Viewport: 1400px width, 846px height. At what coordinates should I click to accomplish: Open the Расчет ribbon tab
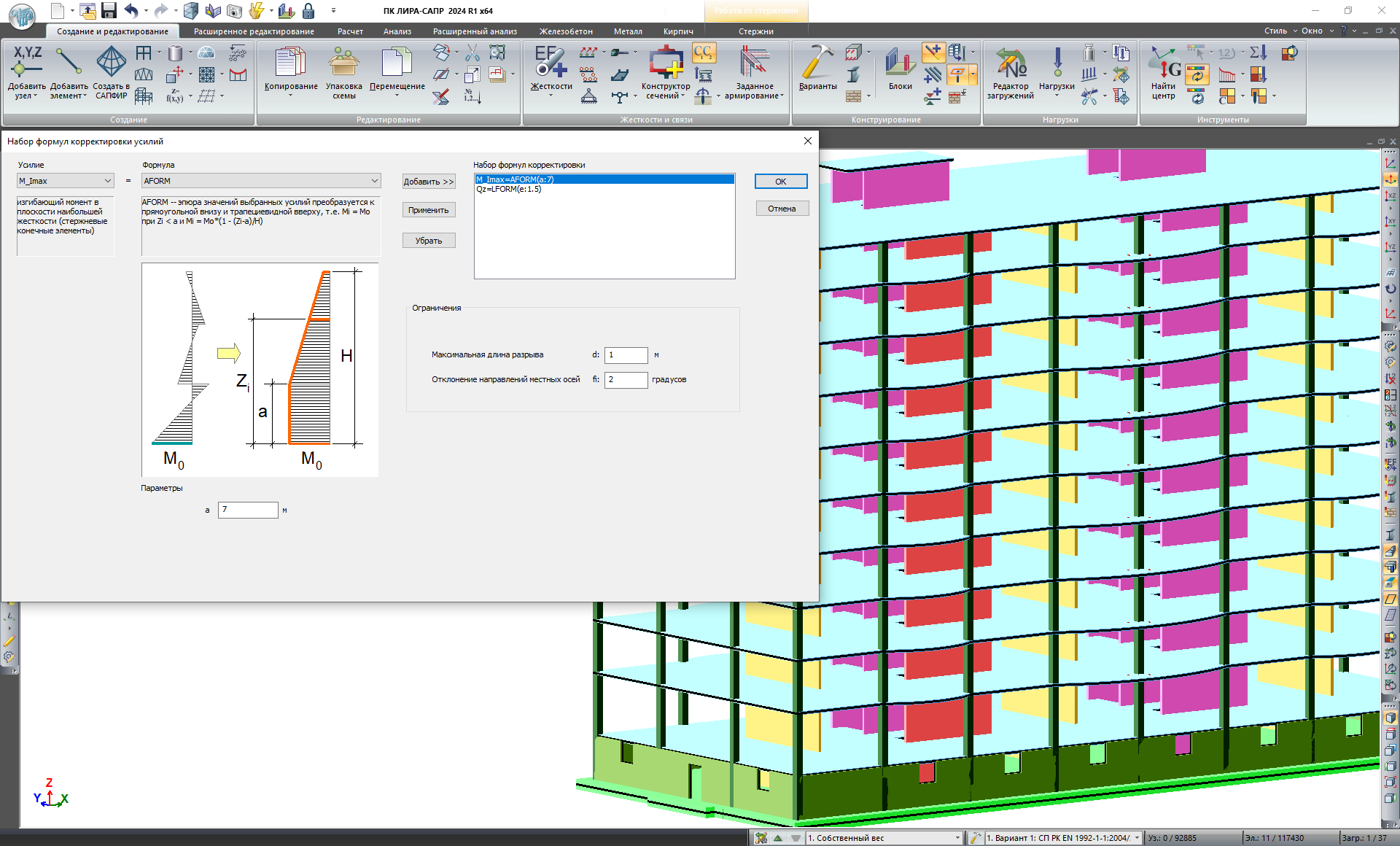click(x=350, y=31)
